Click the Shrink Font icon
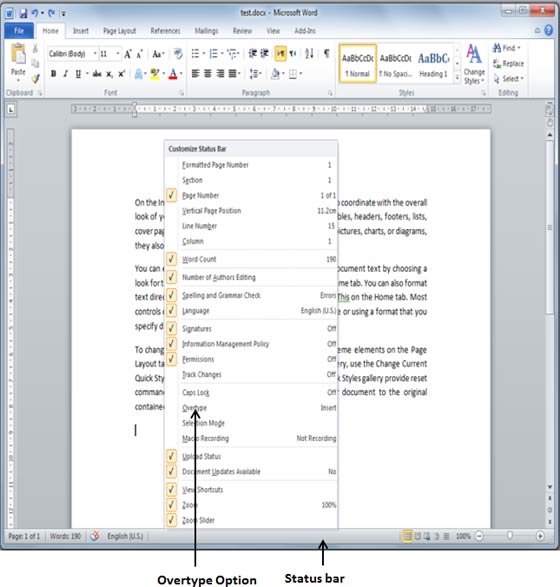 140,54
